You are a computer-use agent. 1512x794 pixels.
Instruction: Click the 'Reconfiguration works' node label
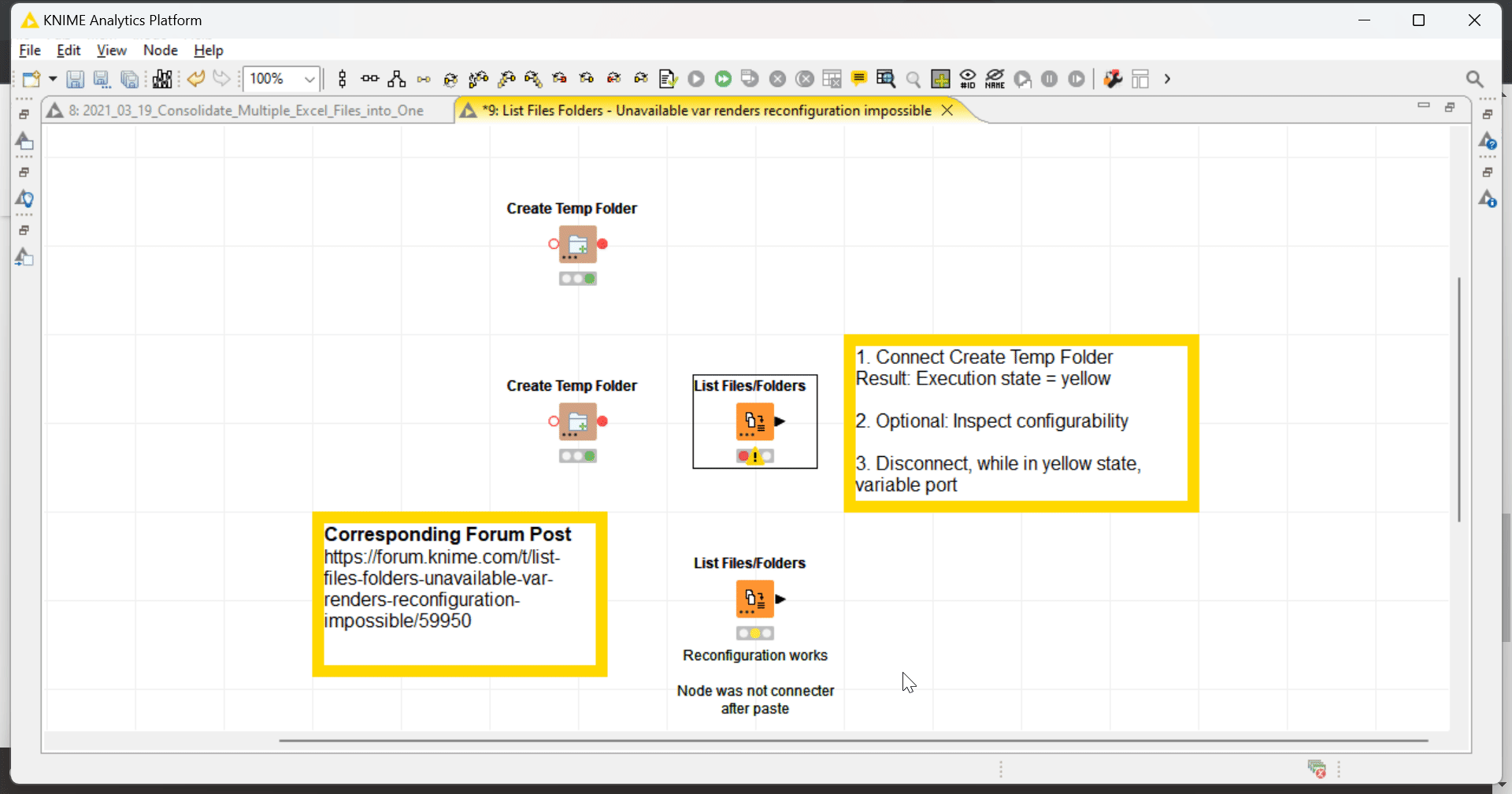755,655
